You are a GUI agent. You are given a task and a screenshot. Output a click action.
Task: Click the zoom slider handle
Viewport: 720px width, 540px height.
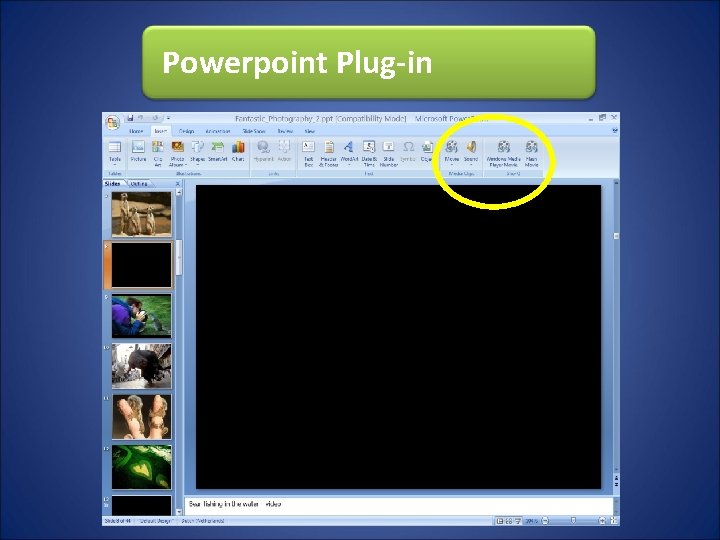pyautogui.click(x=574, y=521)
